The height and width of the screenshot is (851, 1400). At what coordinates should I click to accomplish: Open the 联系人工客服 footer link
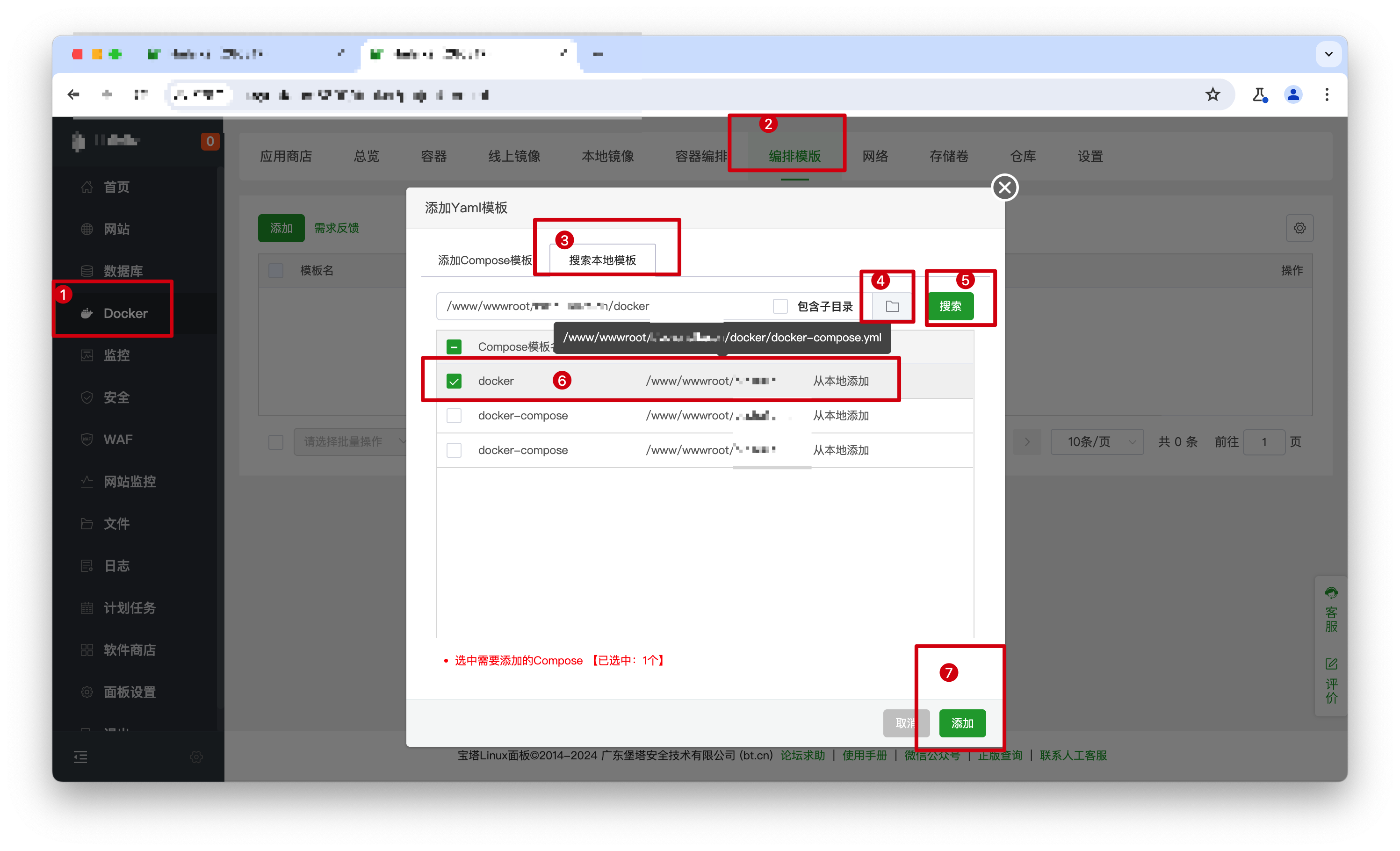(1073, 755)
